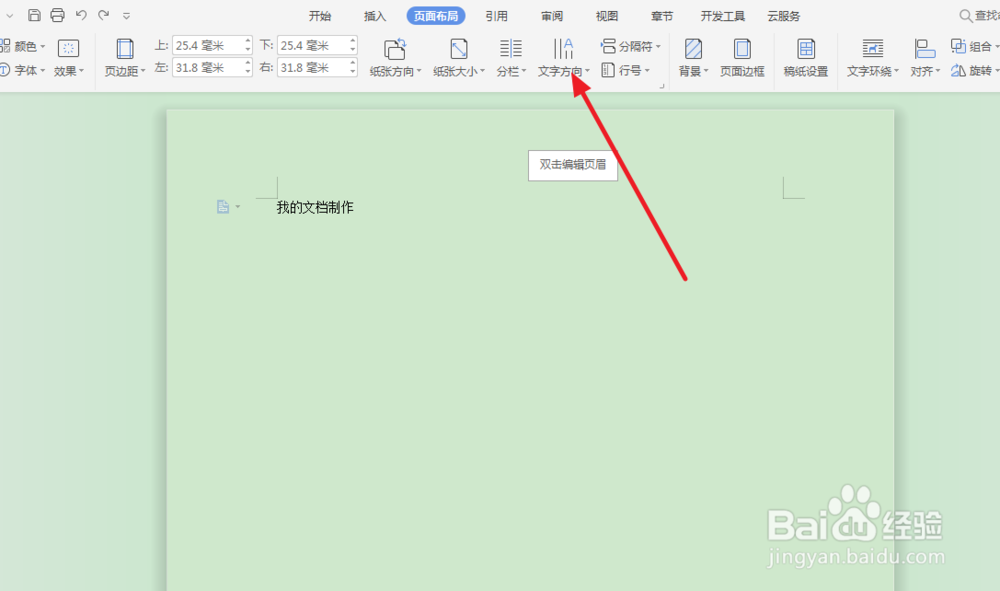This screenshot has height=591, width=1000.
Task: Open the 页边距 margins tool
Action: [124, 60]
